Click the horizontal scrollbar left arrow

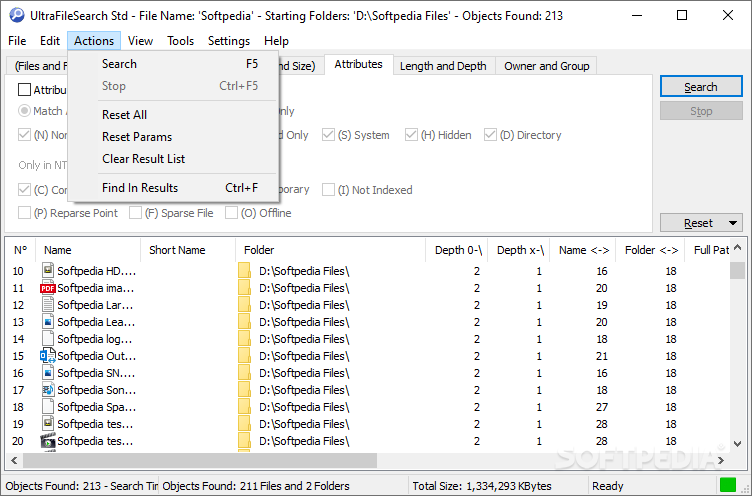coord(14,461)
